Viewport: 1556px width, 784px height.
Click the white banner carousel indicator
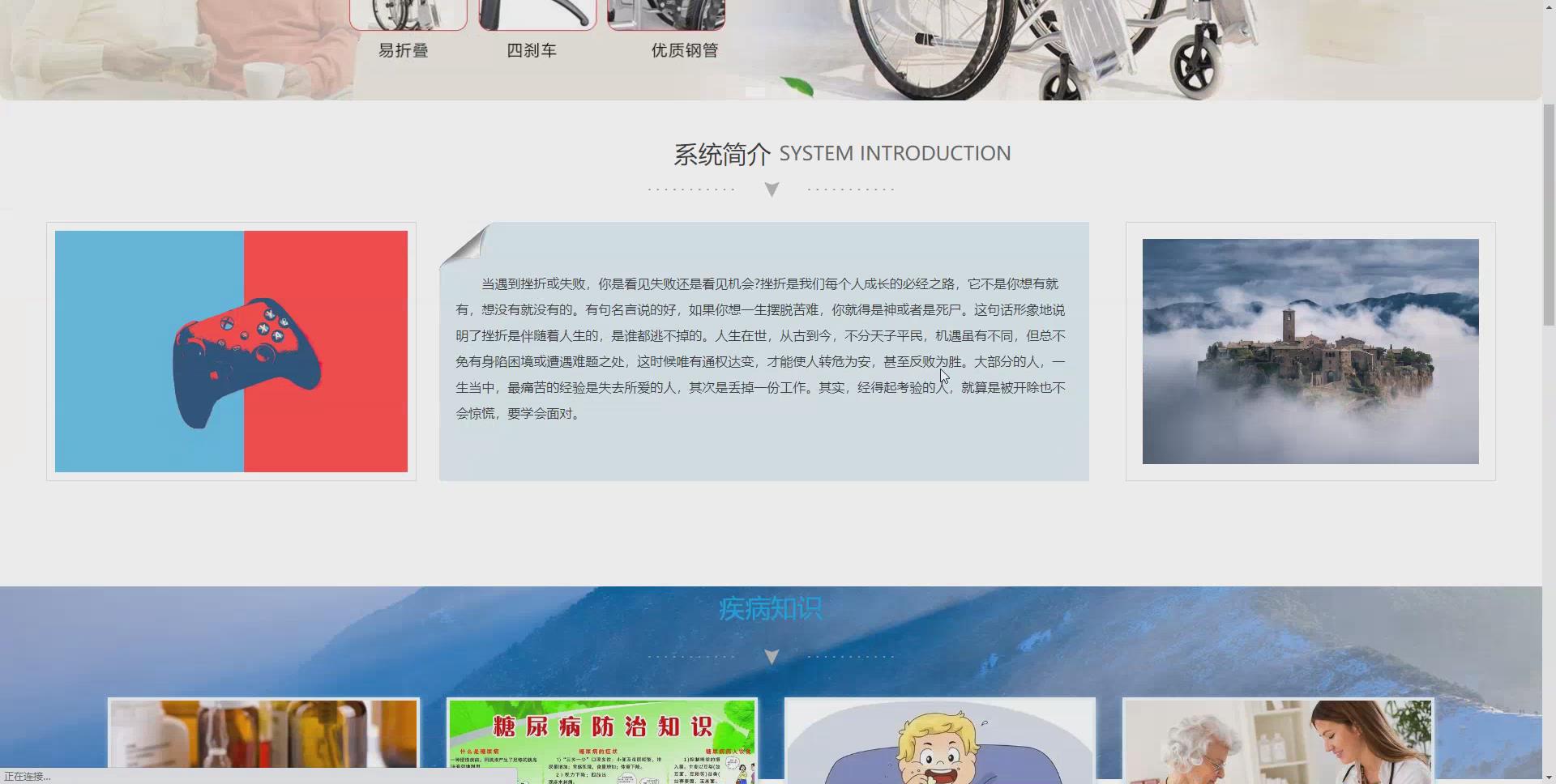(x=755, y=92)
